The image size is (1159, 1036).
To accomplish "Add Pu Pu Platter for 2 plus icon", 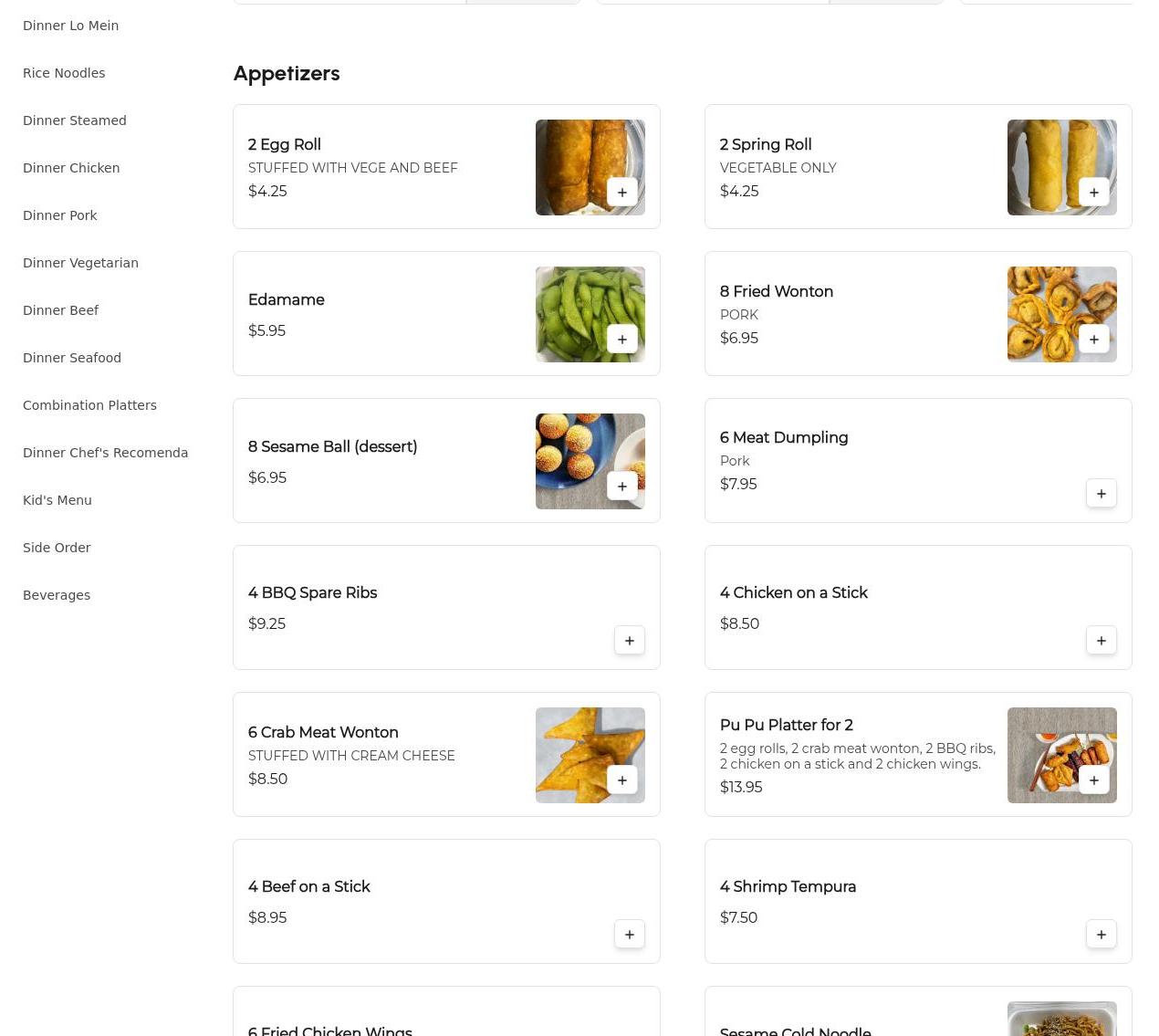I will pyautogui.click(x=1093, y=780).
